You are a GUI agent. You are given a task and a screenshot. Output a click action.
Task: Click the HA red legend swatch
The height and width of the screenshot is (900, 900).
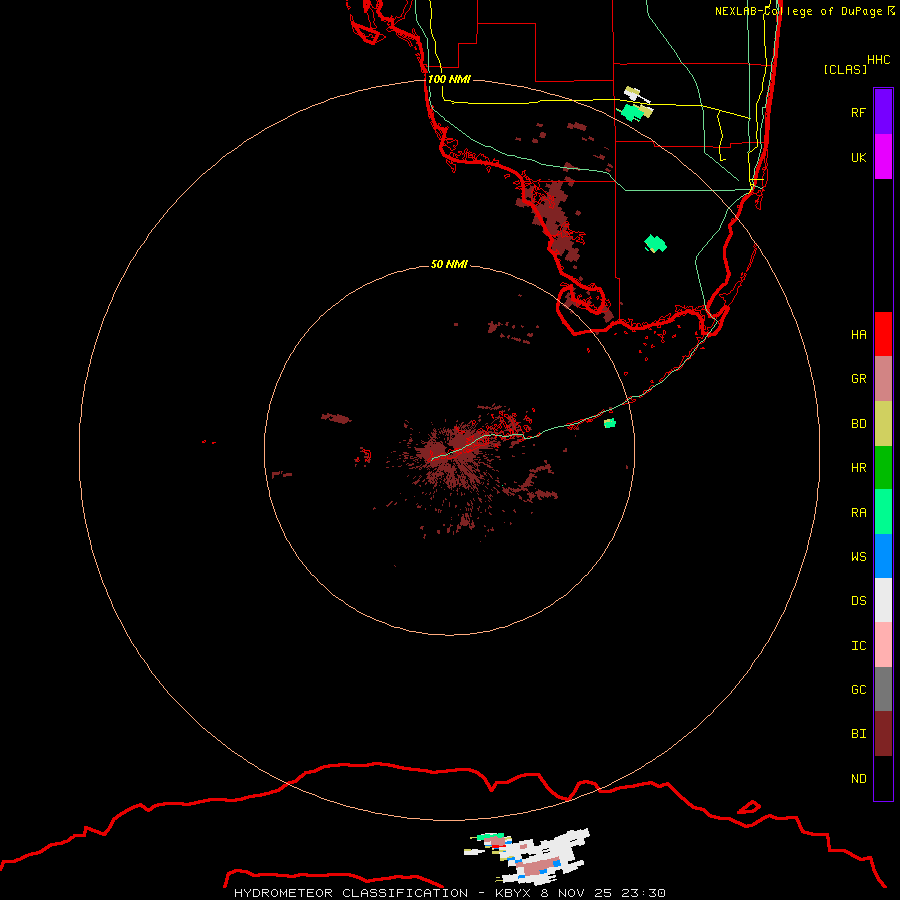(883, 334)
